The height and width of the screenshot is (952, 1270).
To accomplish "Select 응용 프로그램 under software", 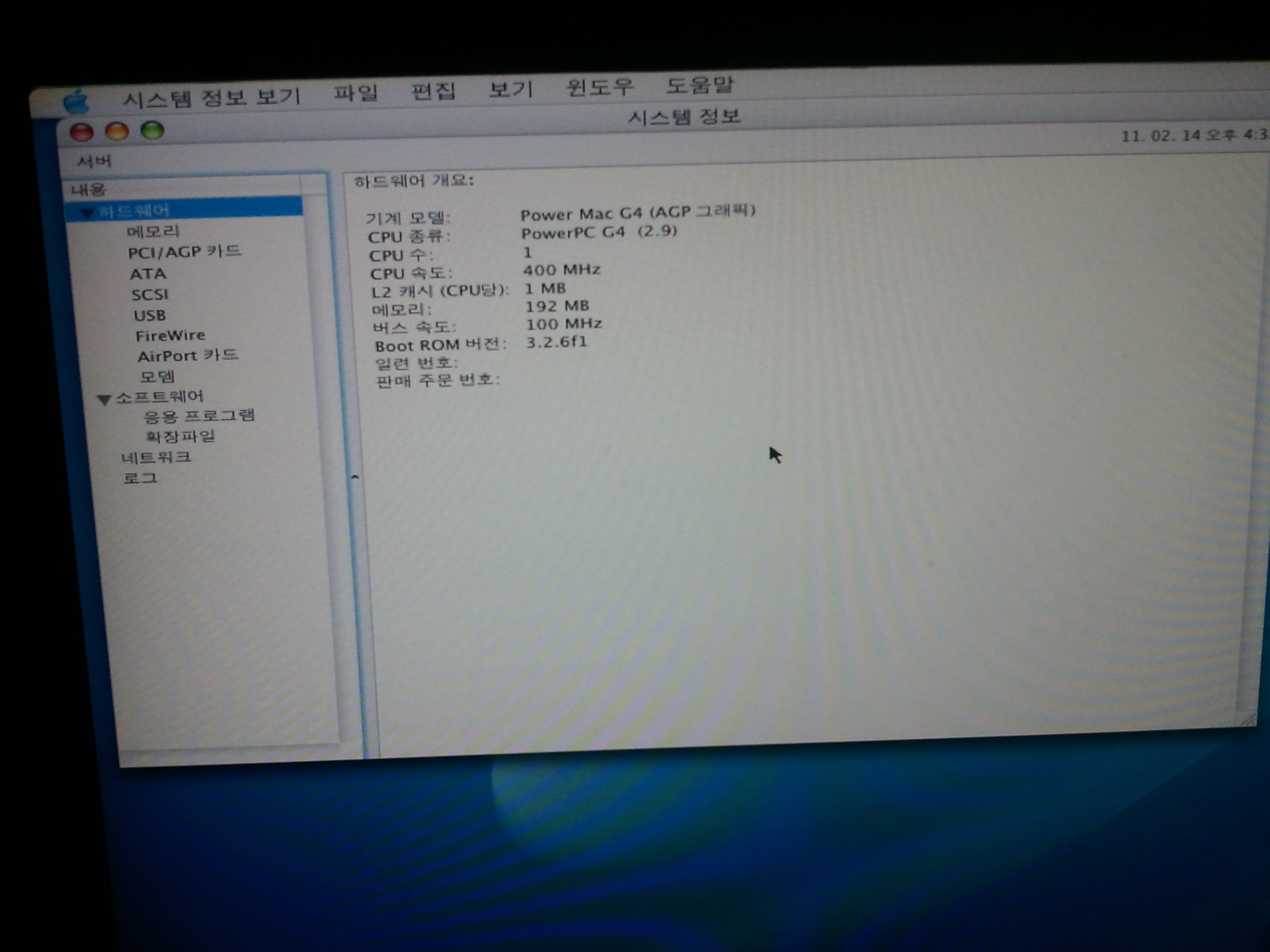I will (198, 416).
